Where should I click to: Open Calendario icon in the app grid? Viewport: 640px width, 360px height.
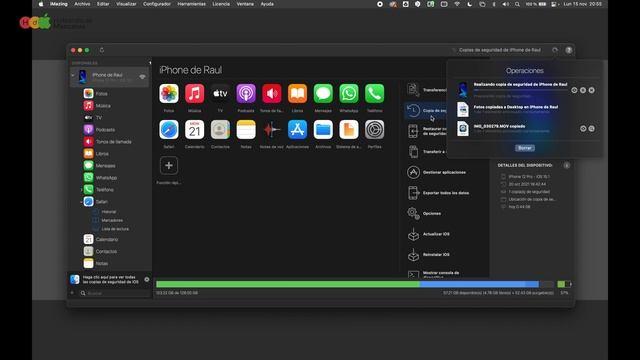[194, 130]
